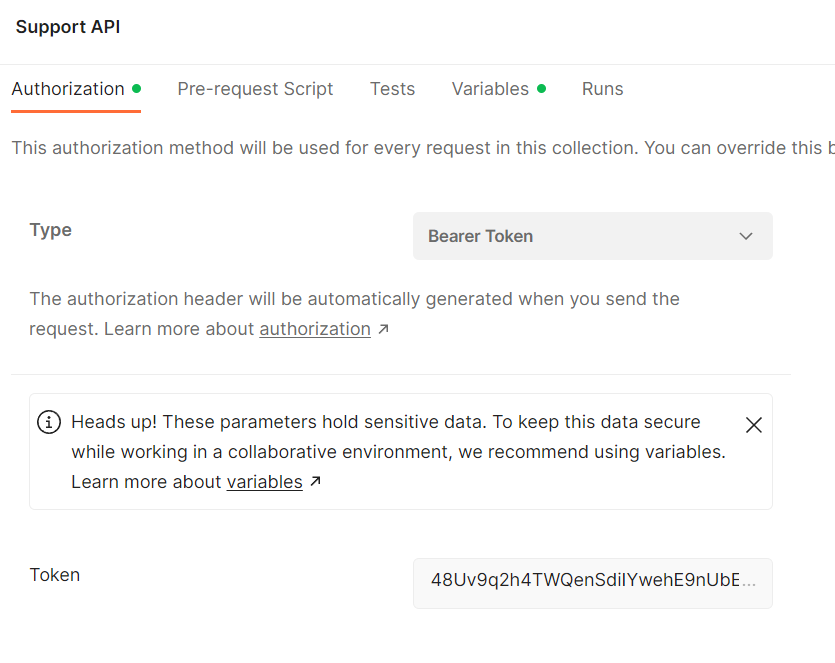Switch to the Tests tab
This screenshot has width=835, height=663.
pos(392,89)
